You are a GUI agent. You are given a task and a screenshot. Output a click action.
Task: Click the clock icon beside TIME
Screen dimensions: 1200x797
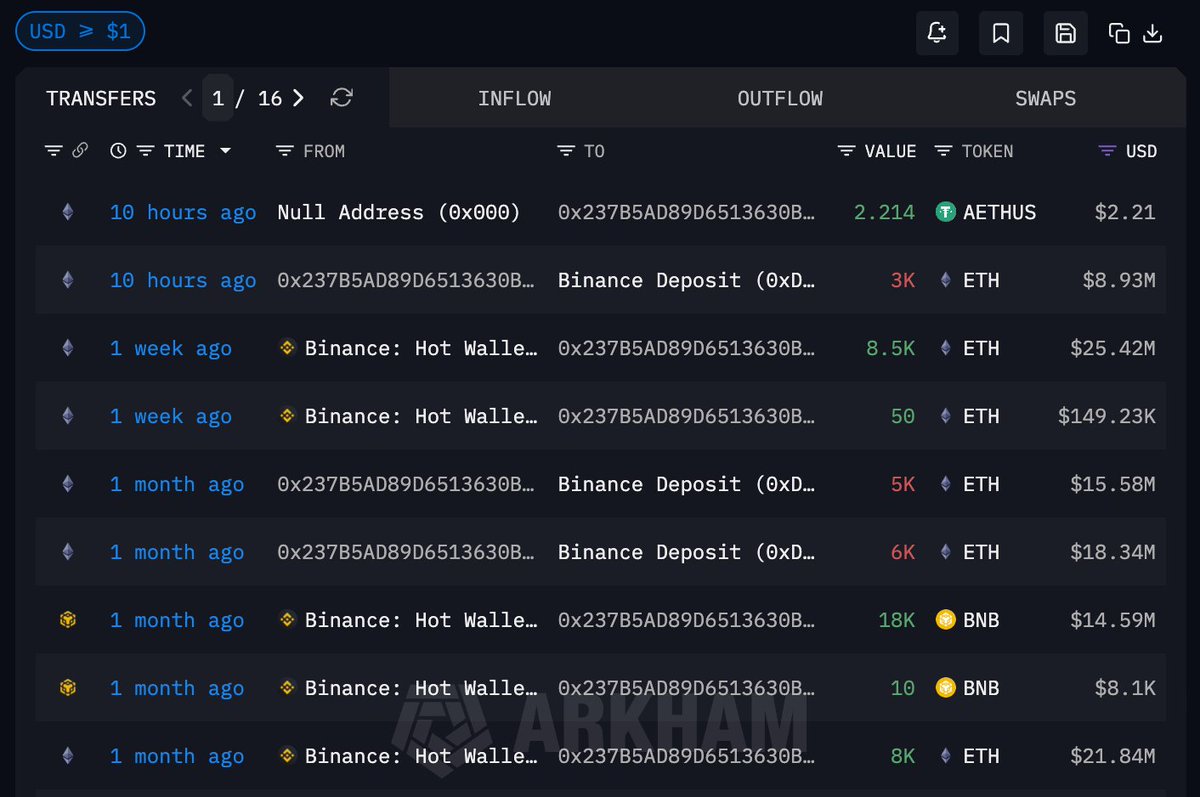118,151
